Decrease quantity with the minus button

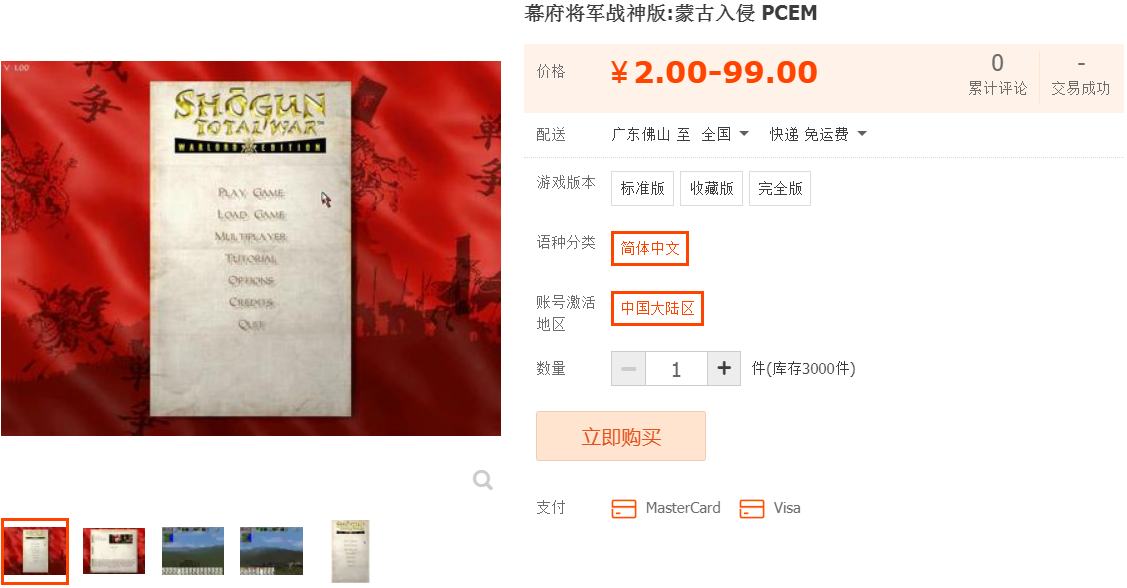click(628, 369)
